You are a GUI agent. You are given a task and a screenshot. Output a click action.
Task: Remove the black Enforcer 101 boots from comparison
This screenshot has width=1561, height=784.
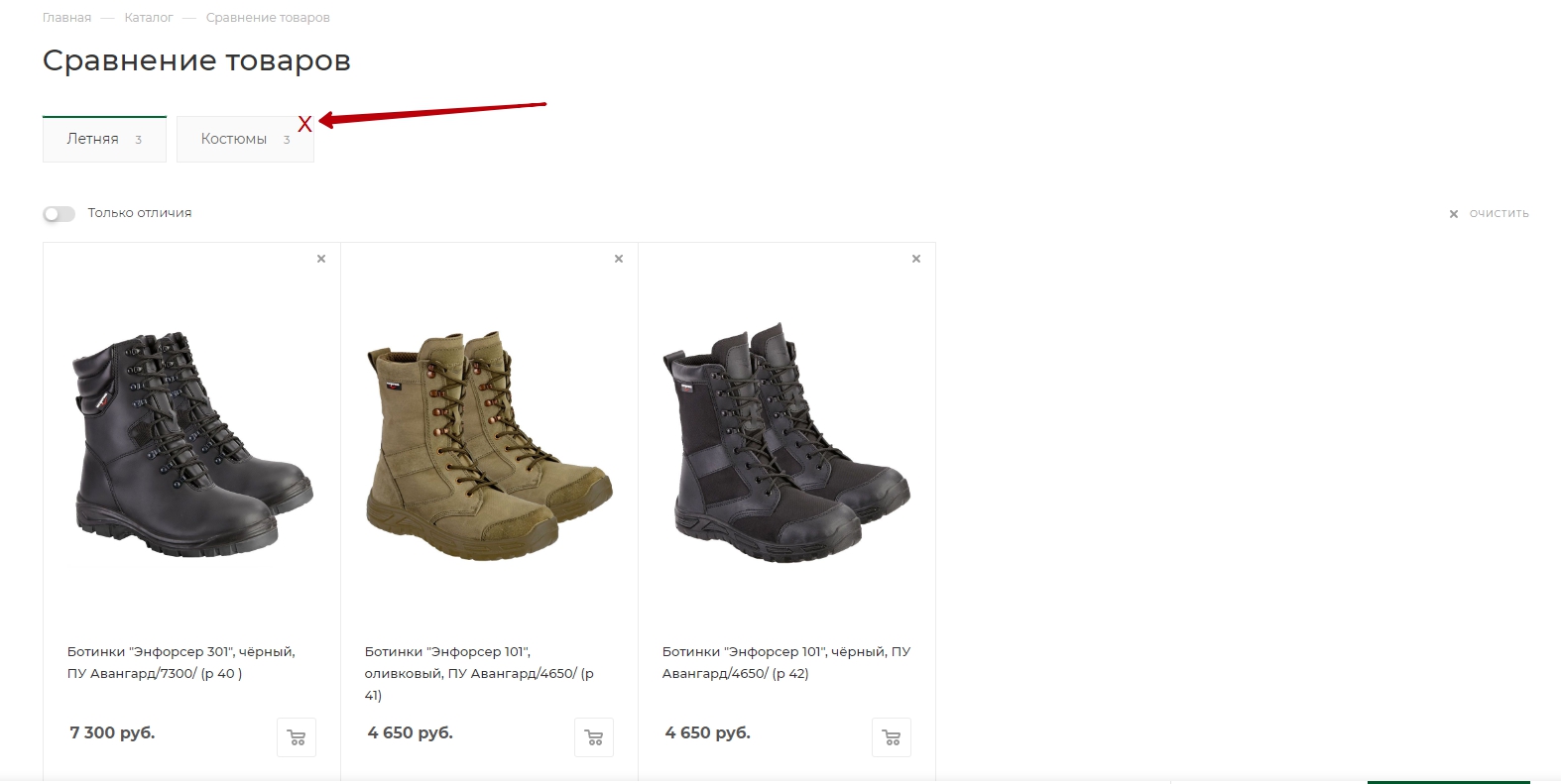pyautogui.click(x=916, y=259)
